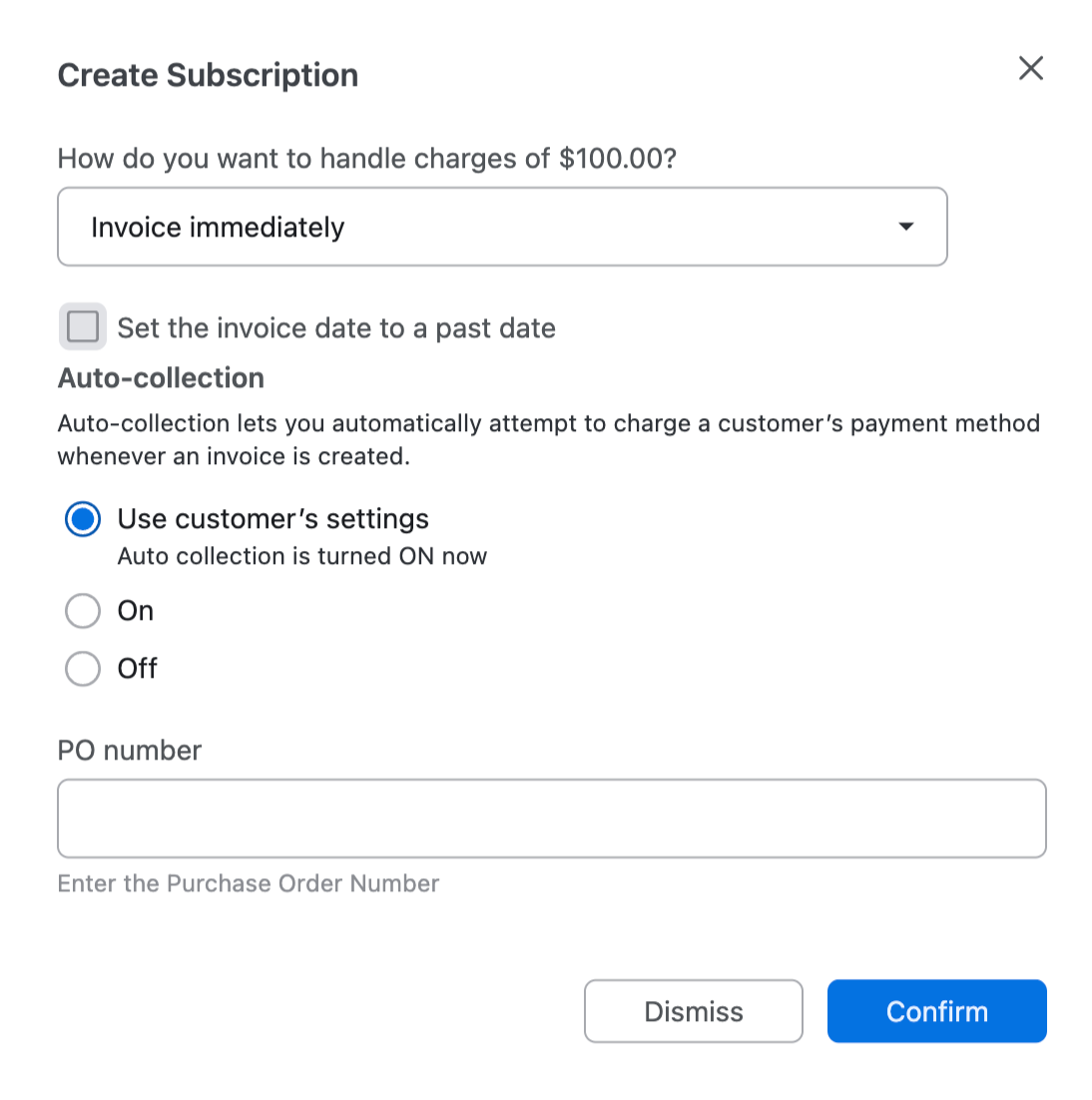Click the Auto-collection section heading

click(x=161, y=378)
